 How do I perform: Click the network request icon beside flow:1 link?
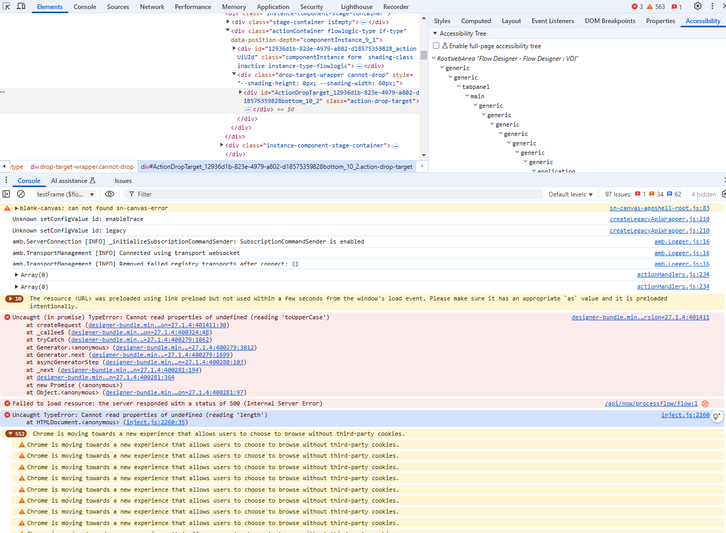(x=705, y=404)
